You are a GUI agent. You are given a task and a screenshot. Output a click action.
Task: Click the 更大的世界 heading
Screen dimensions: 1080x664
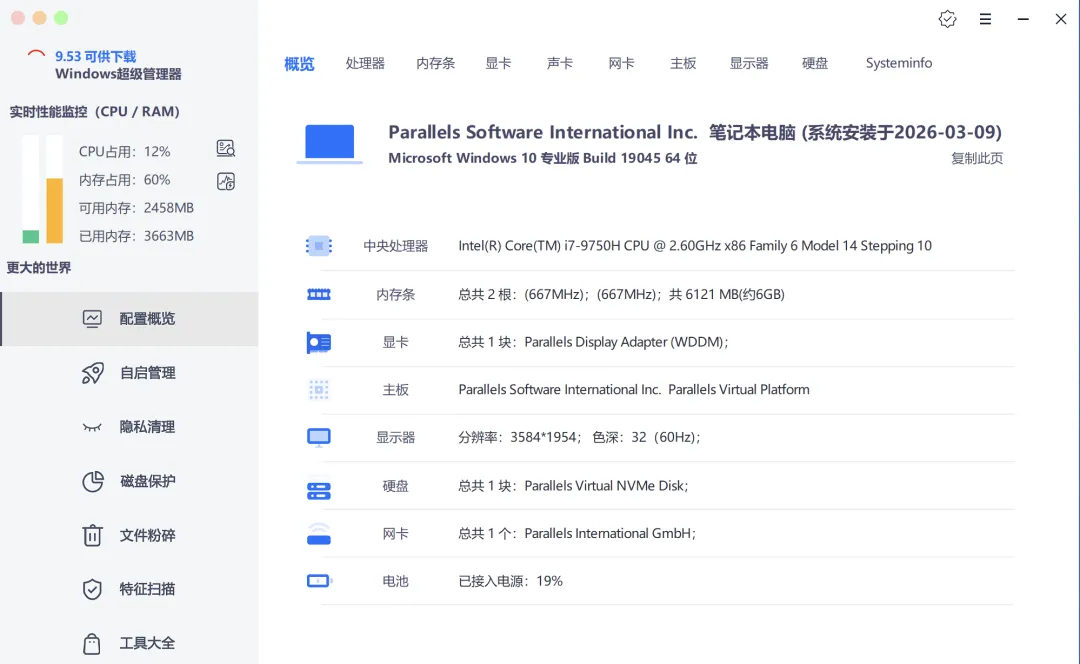point(39,268)
